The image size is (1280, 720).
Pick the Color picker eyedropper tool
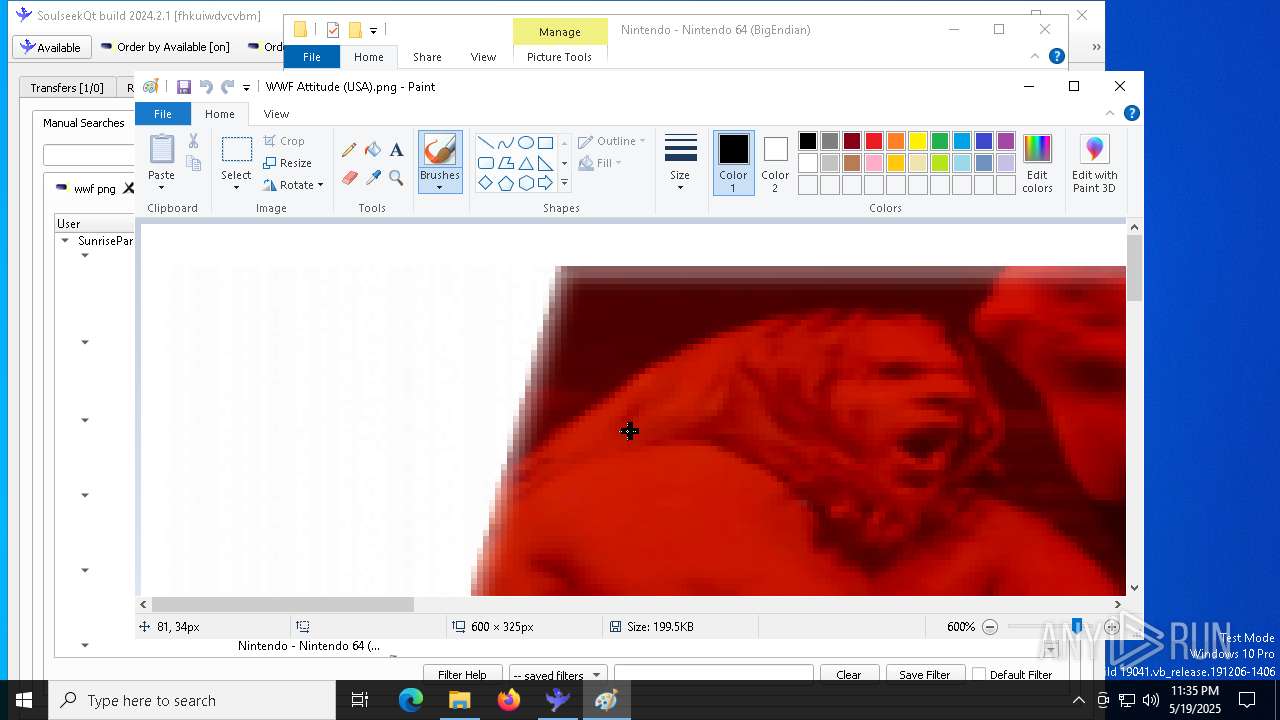coord(373,178)
